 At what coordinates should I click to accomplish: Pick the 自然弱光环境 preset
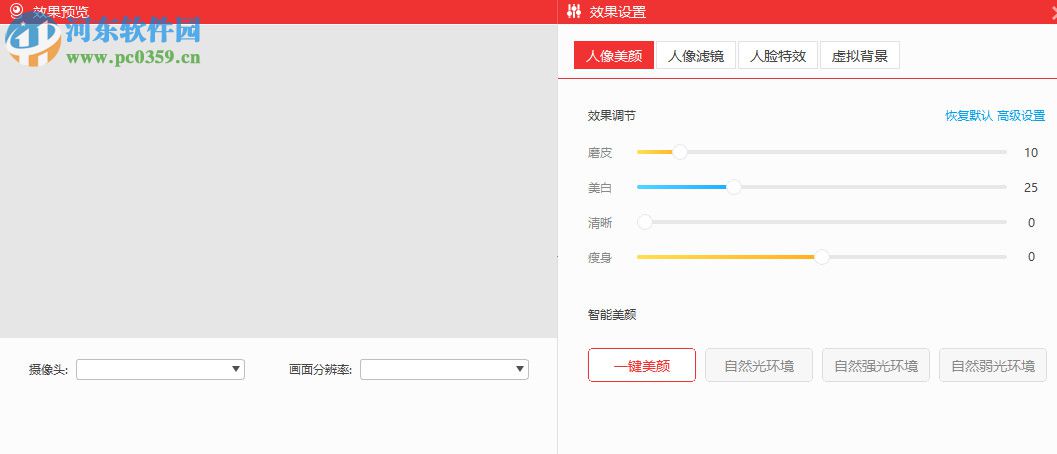point(993,366)
